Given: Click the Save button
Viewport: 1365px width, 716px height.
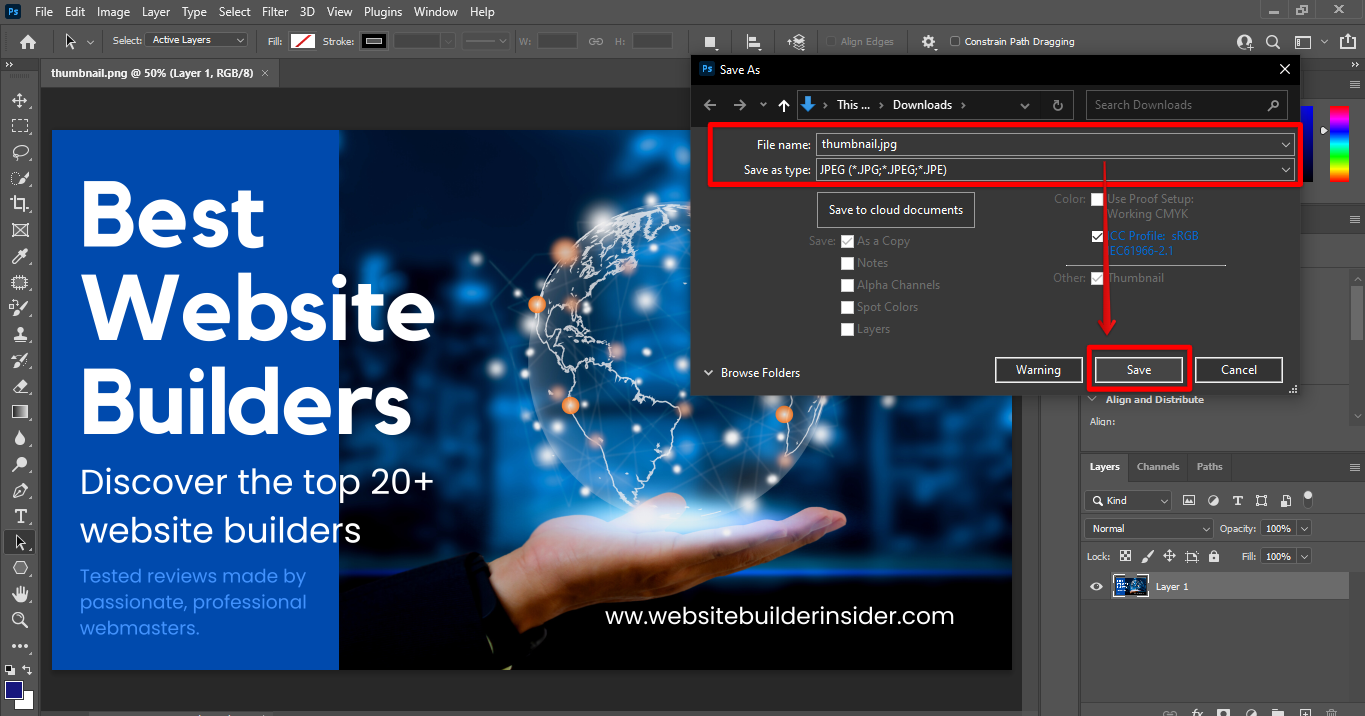Looking at the screenshot, I should [x=1139, y=370].
